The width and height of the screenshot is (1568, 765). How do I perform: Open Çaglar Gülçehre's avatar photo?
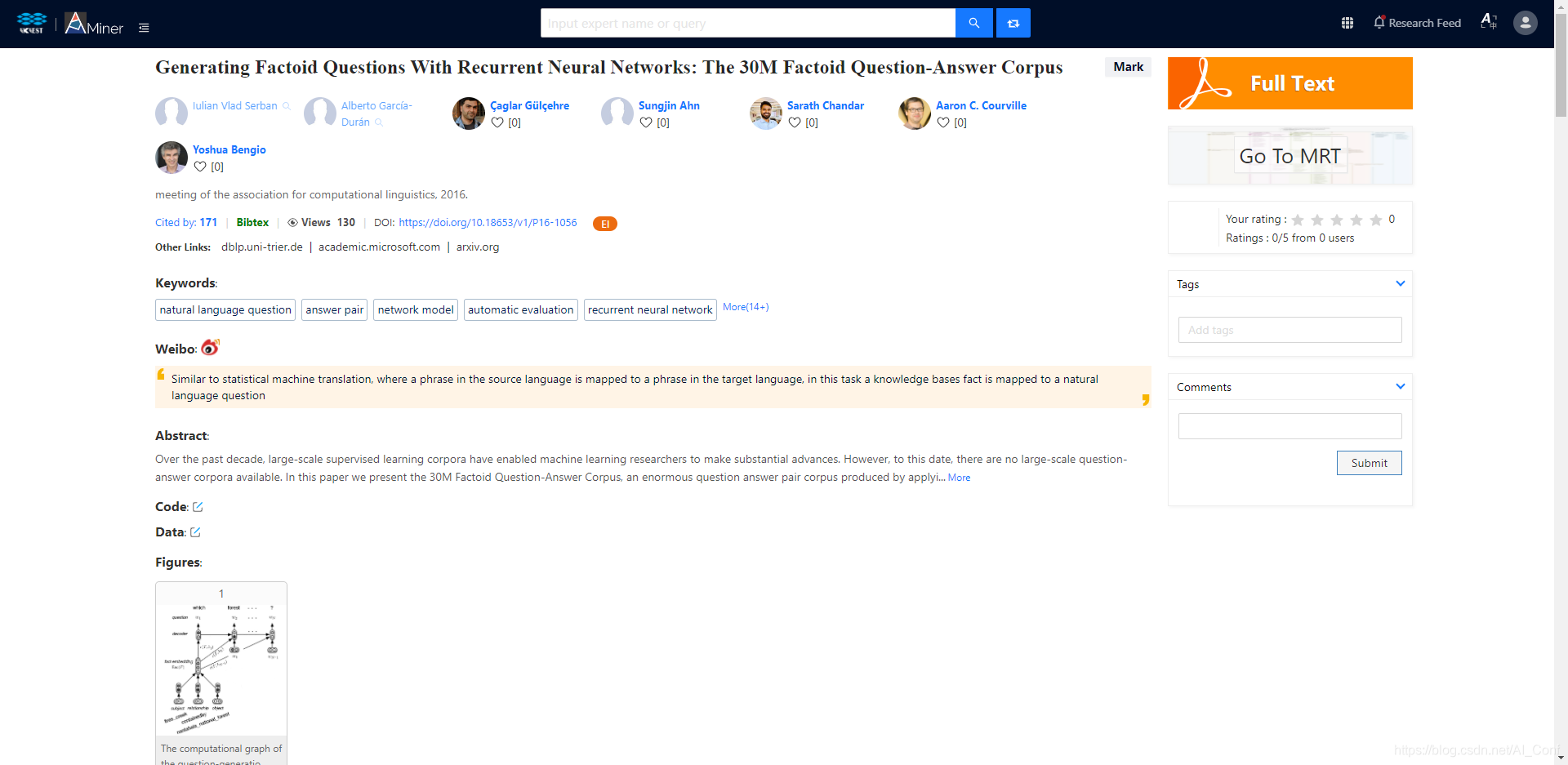coord(469,113)
